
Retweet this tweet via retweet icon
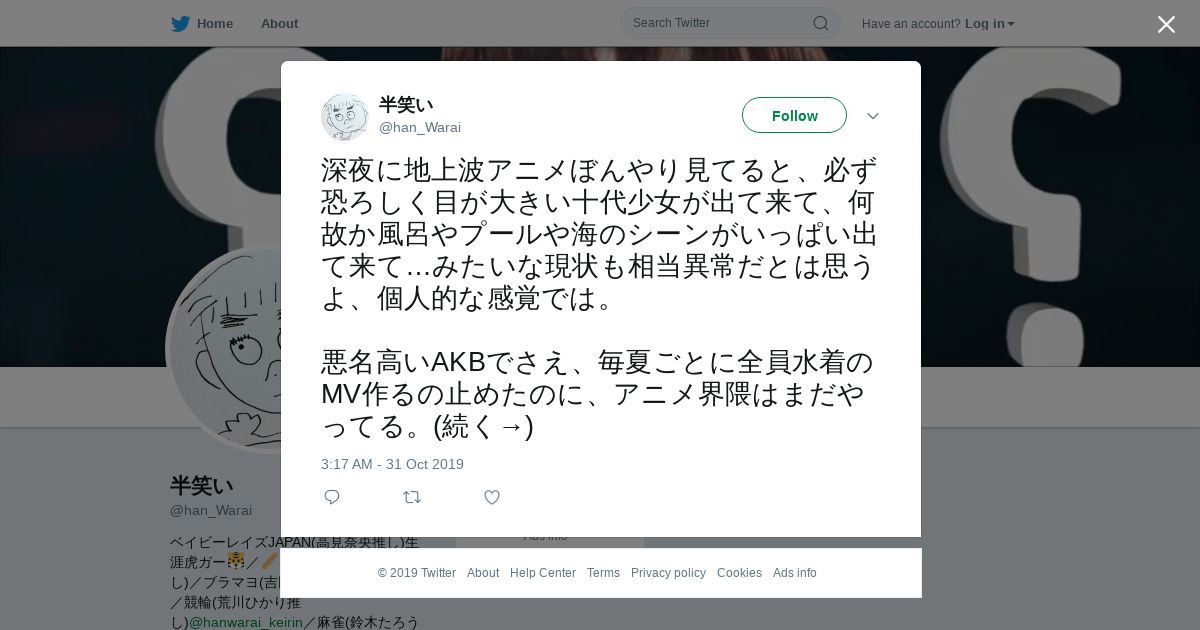tap(412, 497)
